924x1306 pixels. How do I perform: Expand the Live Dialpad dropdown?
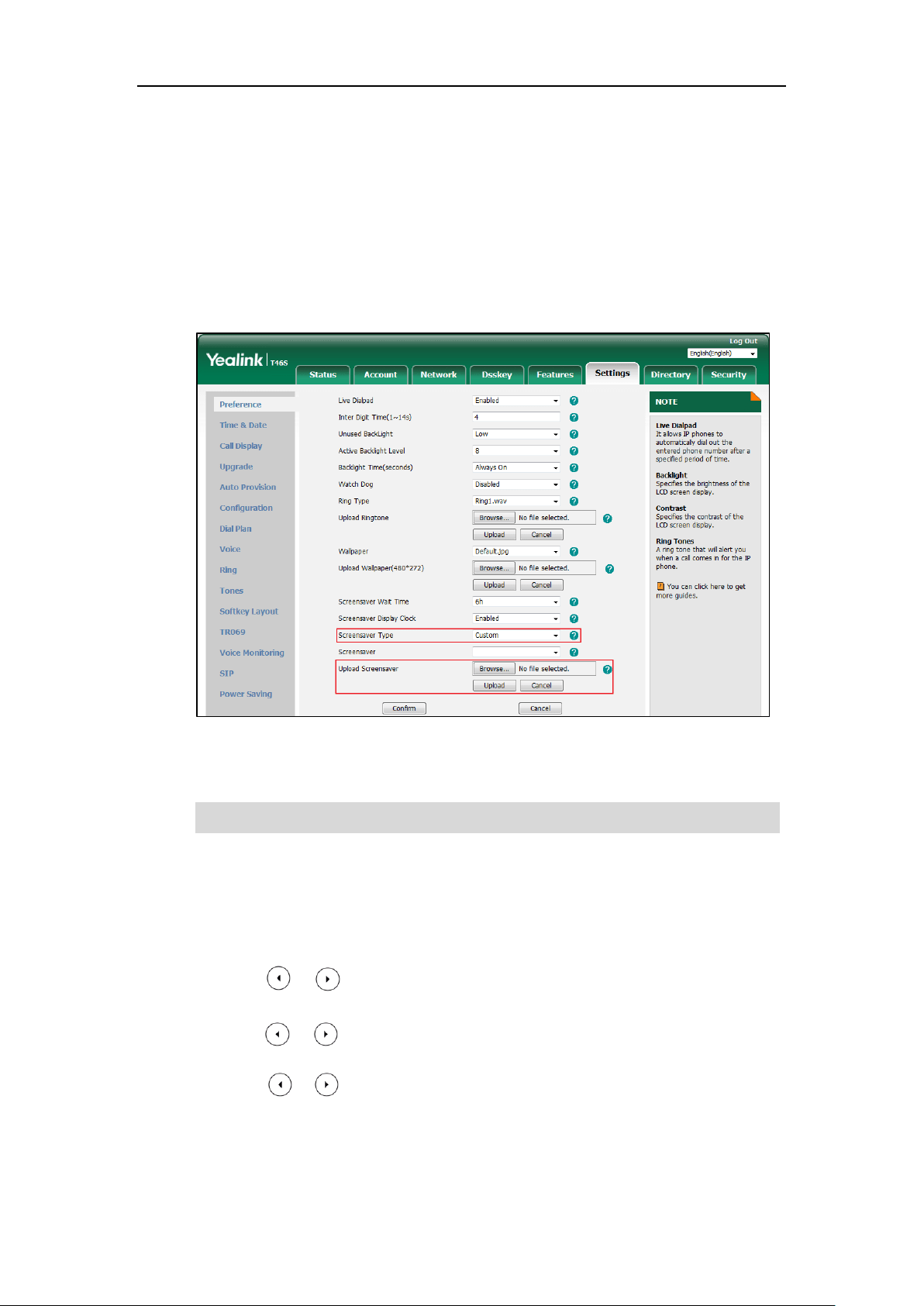[516, 401]
